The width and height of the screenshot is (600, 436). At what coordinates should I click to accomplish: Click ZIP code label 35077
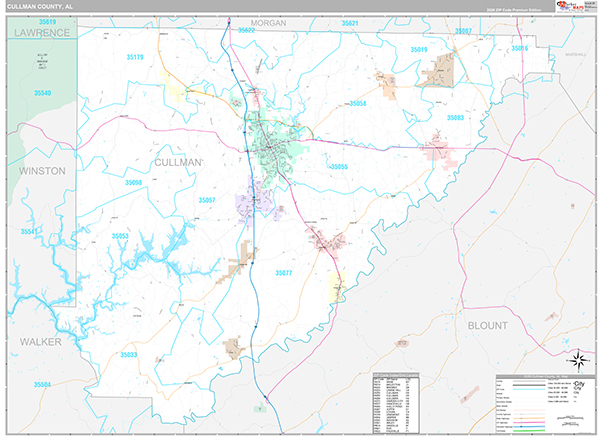[284, 273]
